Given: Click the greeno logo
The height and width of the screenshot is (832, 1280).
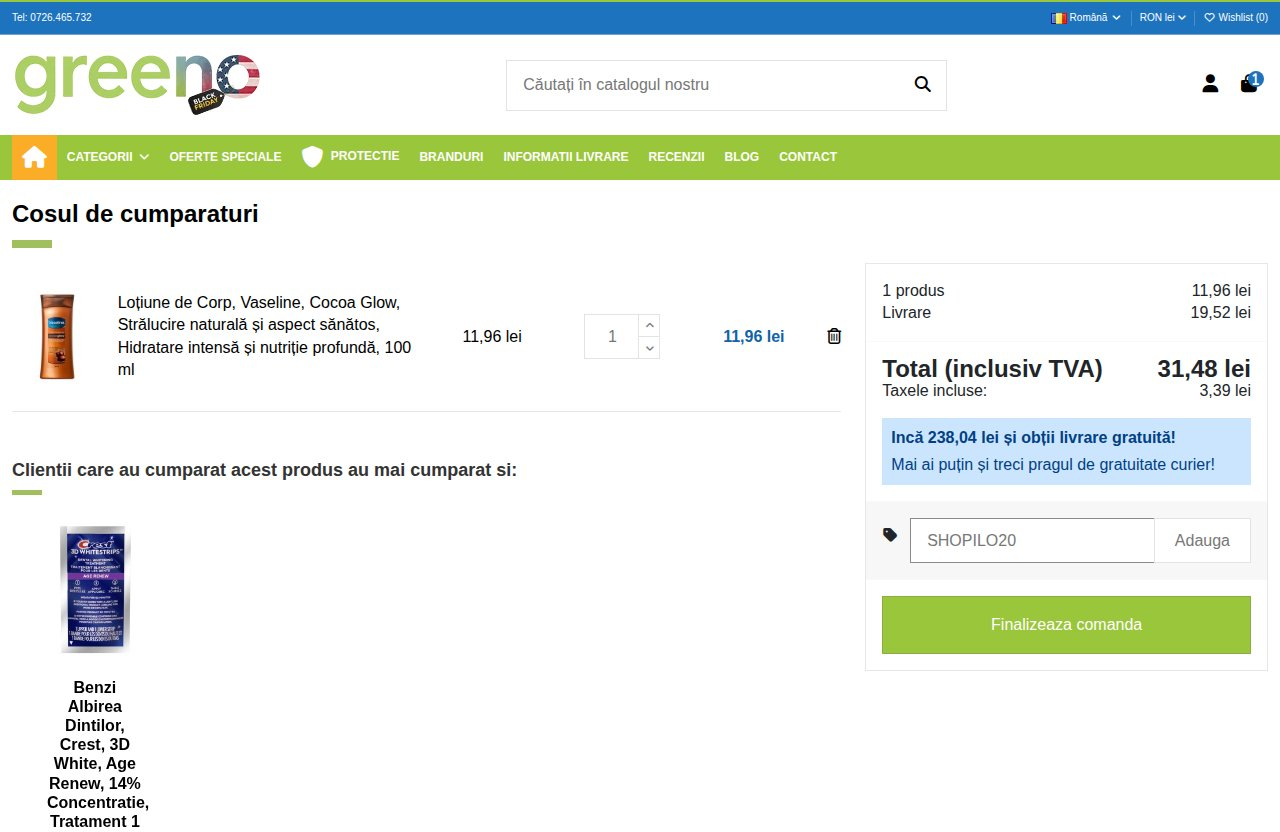Looking at the screenshot, I should (137, 83).
